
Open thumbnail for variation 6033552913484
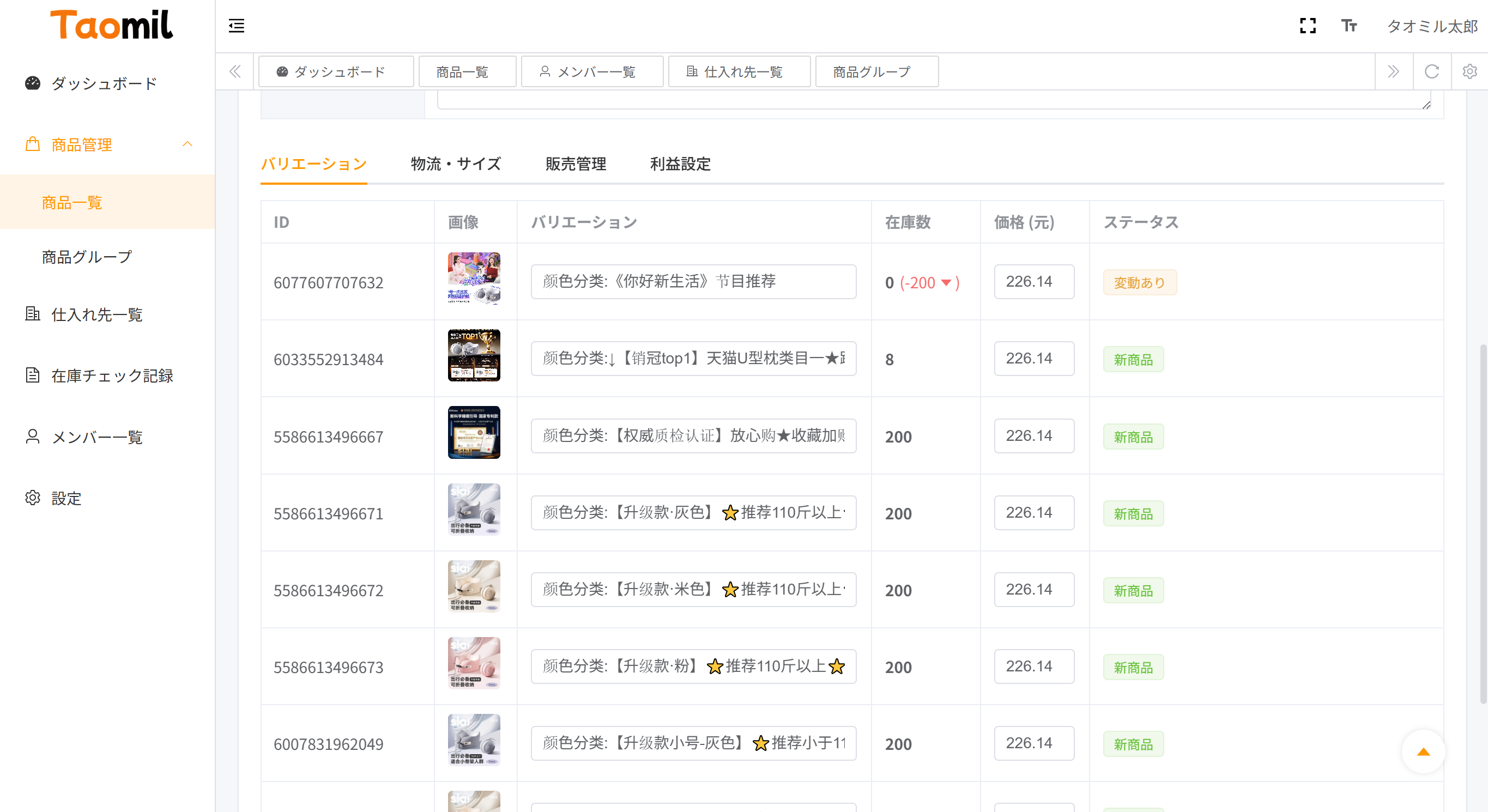click(474, 355)
